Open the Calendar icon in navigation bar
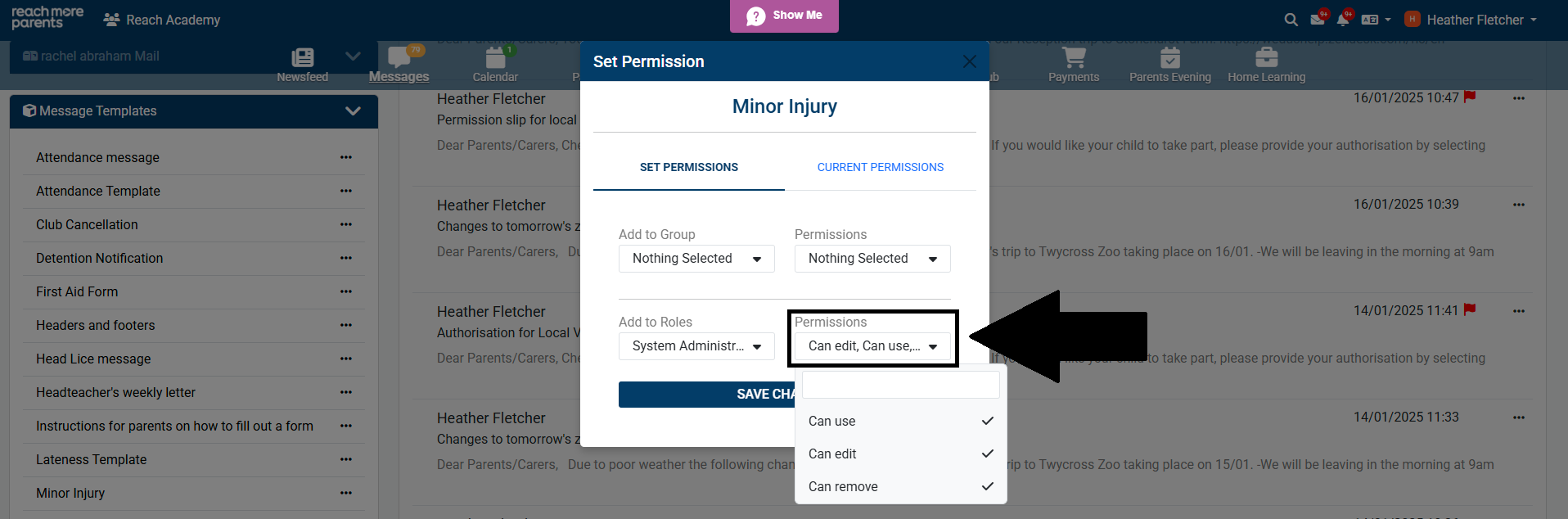The height and width of the screenshot is (519, 1568). (x=495, y=58)
